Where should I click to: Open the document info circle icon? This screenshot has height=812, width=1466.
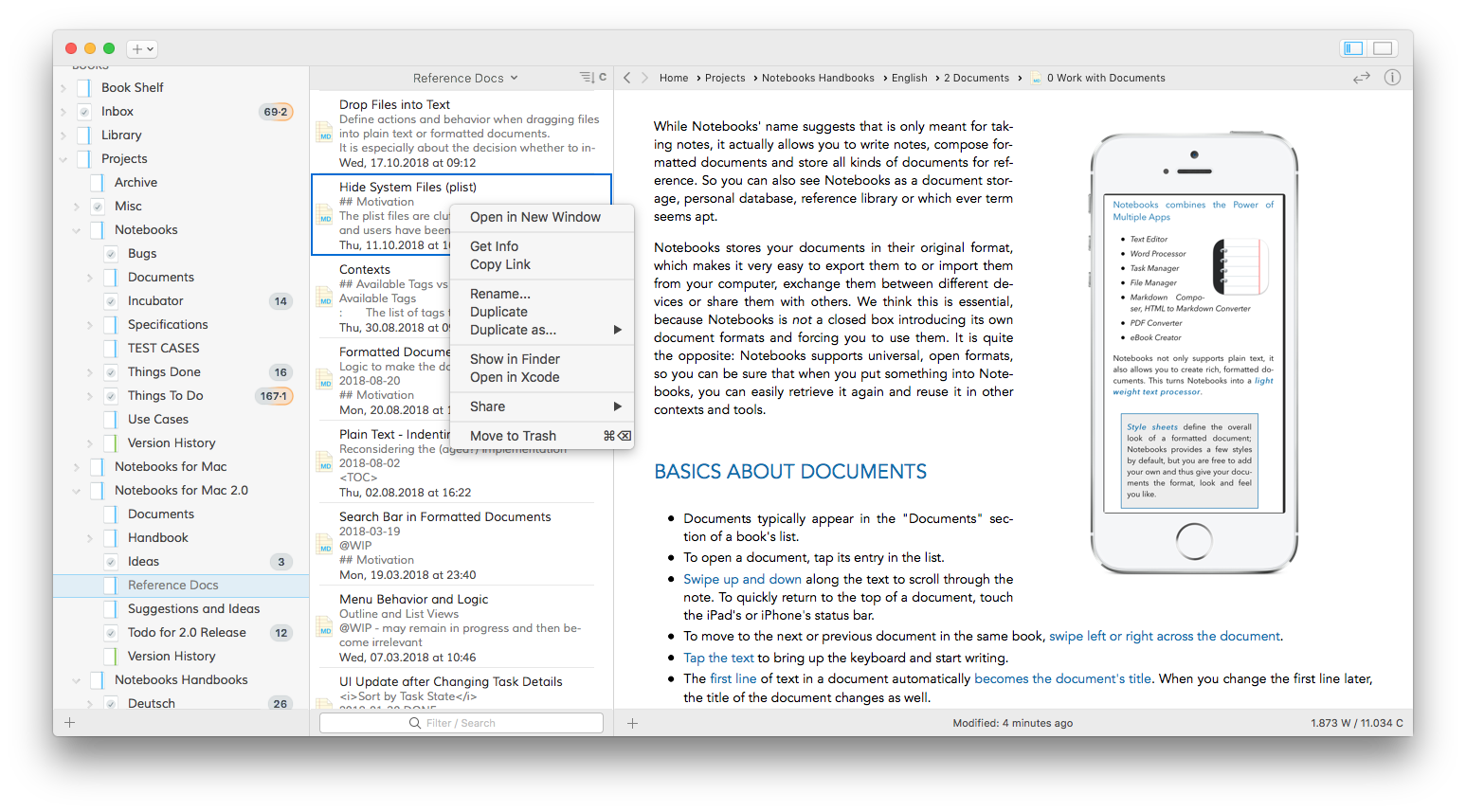tap(1392, 78)
